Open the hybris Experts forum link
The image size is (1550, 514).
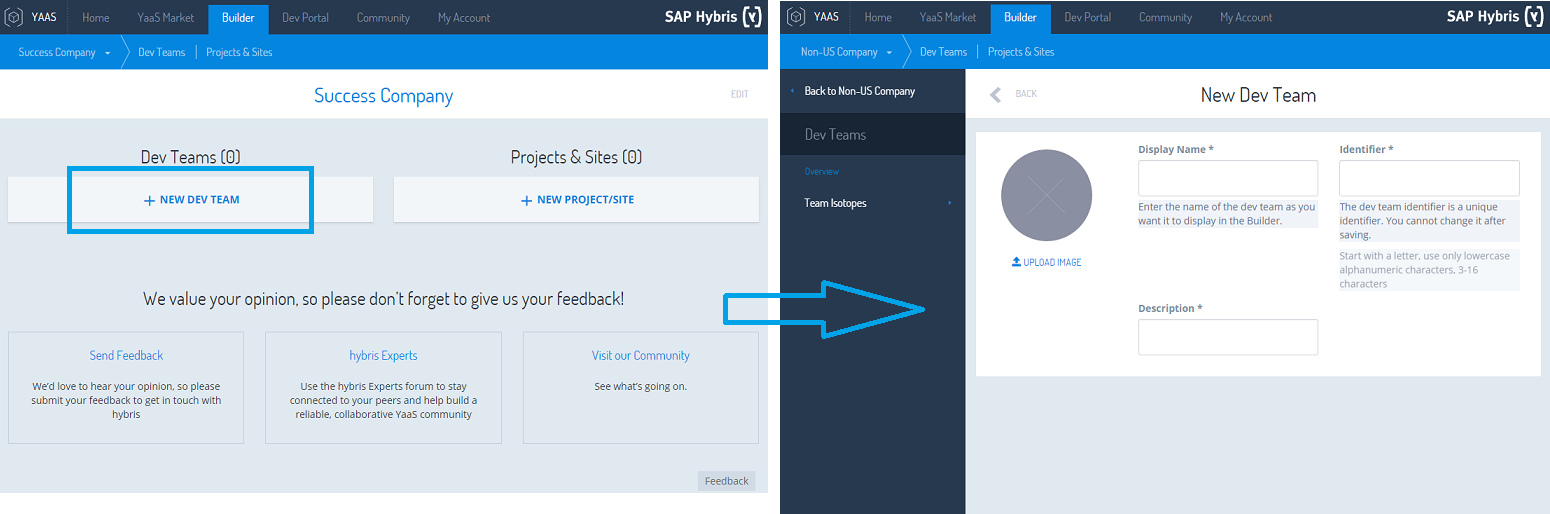[x=383, y=355]
